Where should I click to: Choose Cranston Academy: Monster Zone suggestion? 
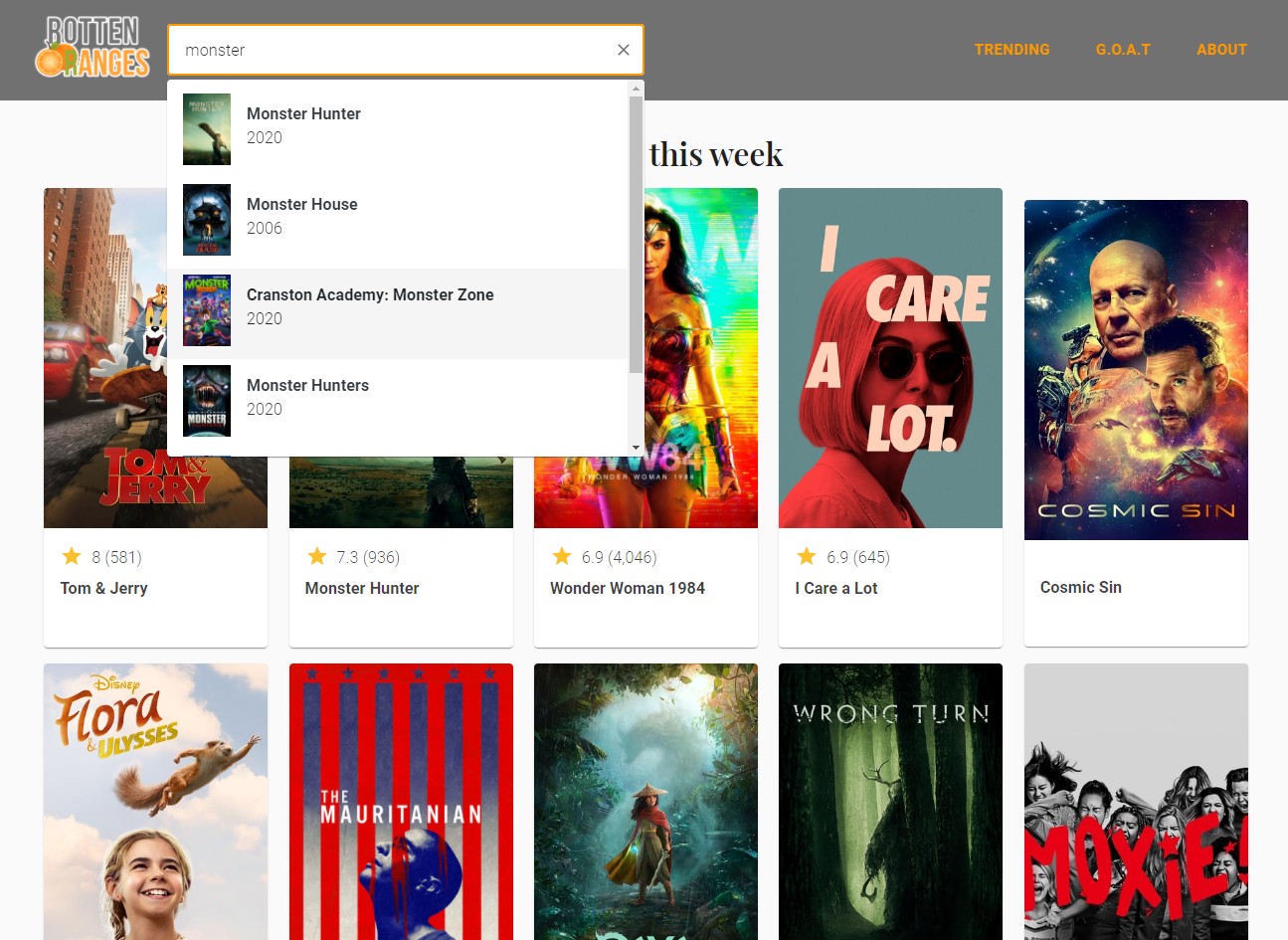pos(398,312)
